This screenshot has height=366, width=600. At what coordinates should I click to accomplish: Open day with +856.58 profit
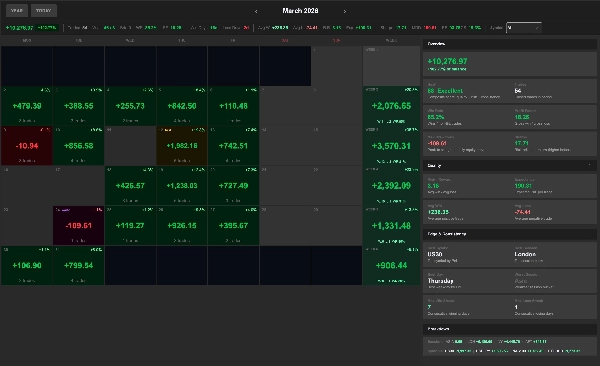coord(78,146)
